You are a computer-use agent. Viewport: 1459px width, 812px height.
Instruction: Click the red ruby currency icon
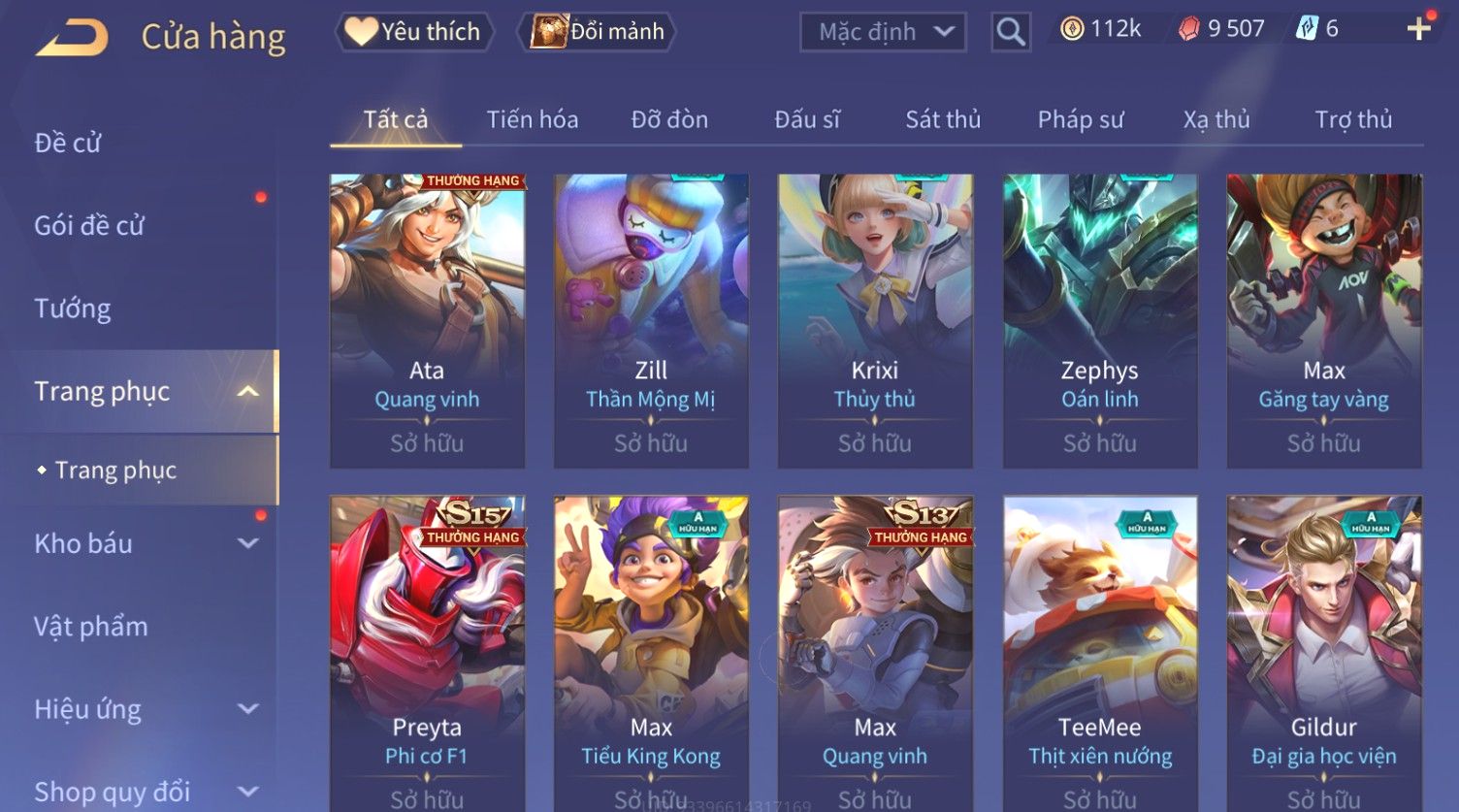1189,29
